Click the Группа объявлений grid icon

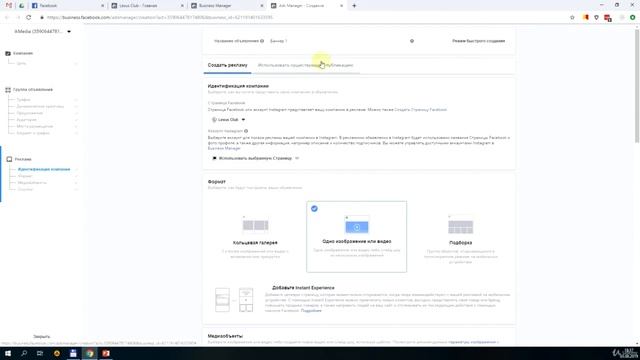click(x=8, y=90)
